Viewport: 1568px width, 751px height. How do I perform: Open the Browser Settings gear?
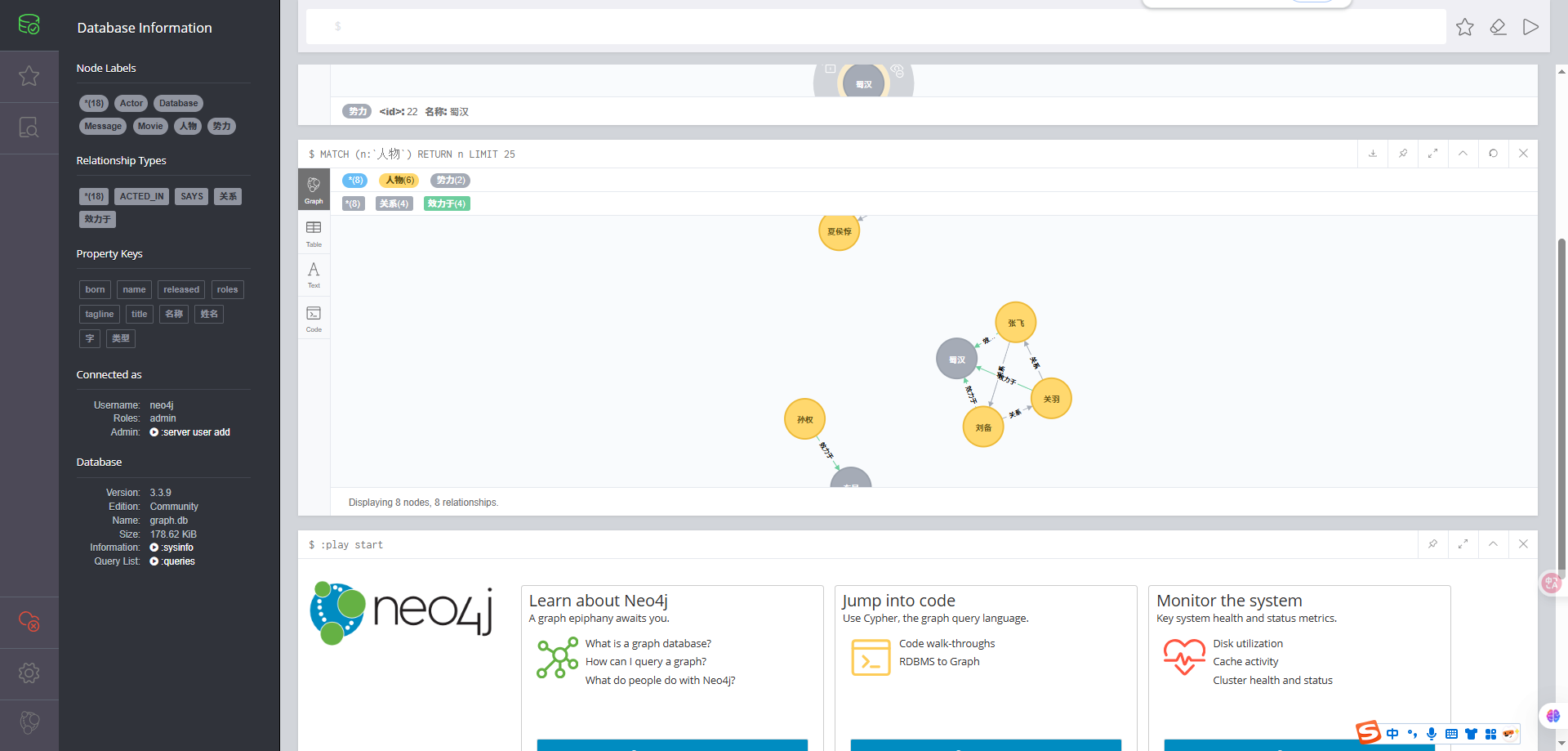[29, 673]
